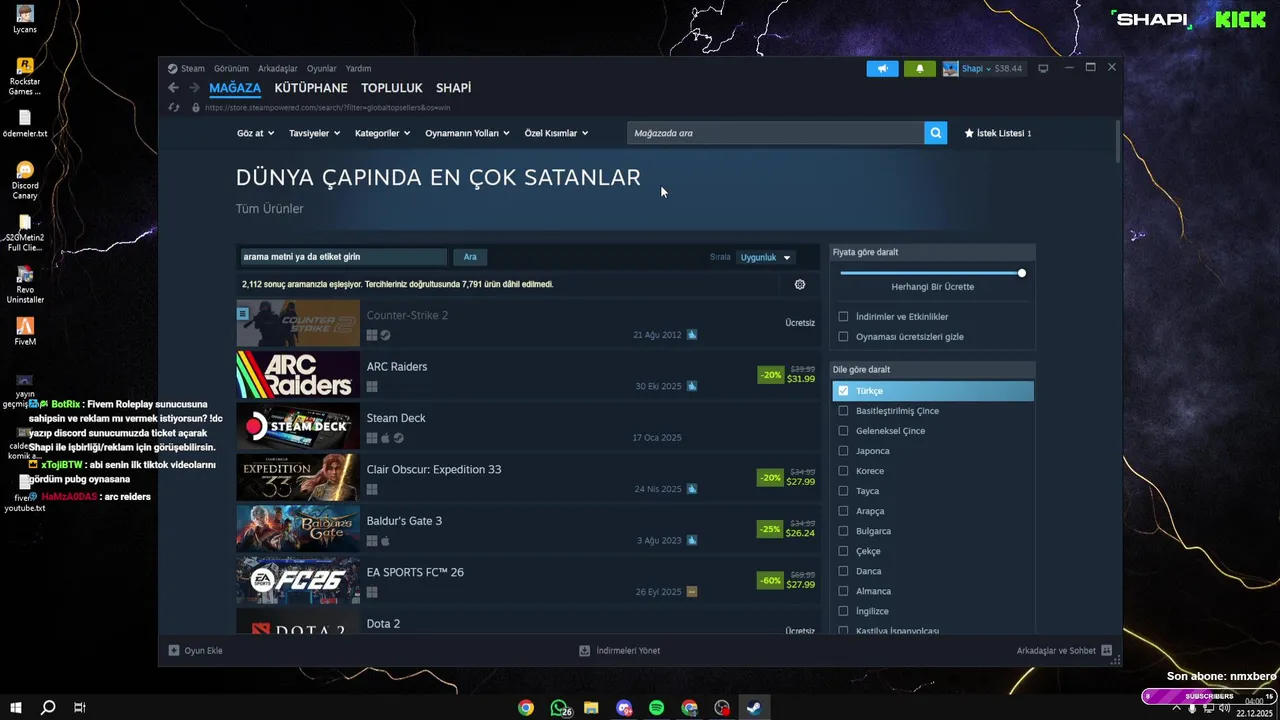The width and height of the screenshot is (1280, 720).
Task: Open search preferences gear icon
Action: pyautogui.click(x=800, y=284)
